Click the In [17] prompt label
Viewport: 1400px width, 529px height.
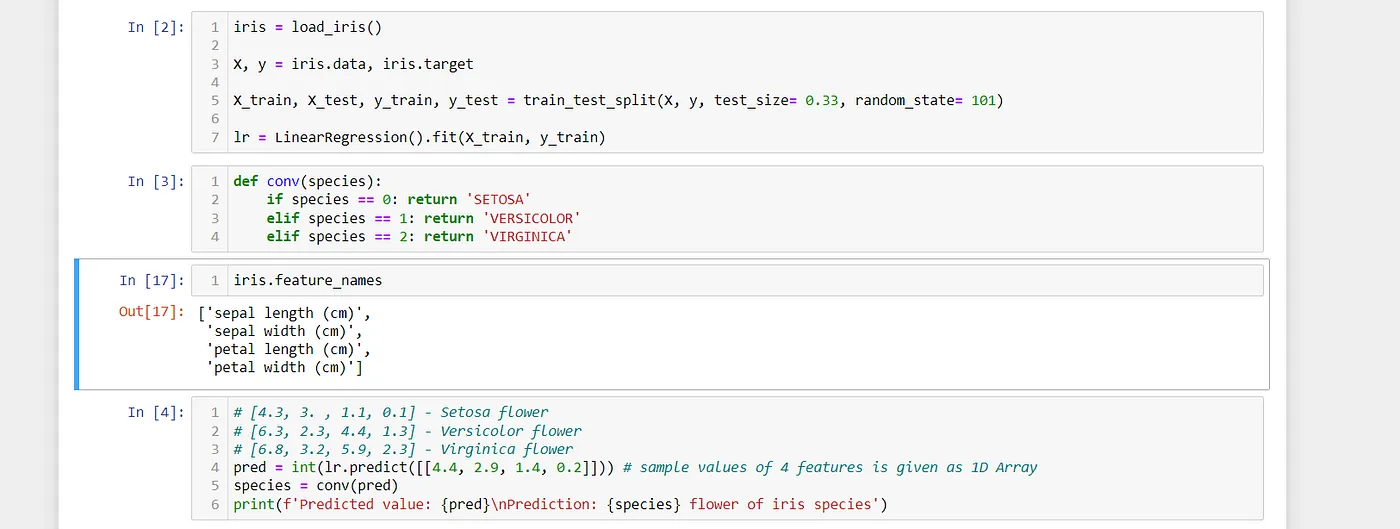[152, 280]
